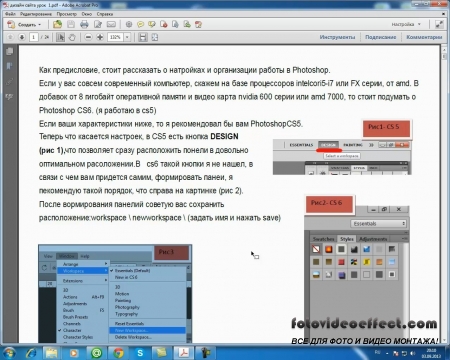Open Skype from taskbar
Viewport: 450px width, 360px height.
pyautogui.click(x=140, y=353)
